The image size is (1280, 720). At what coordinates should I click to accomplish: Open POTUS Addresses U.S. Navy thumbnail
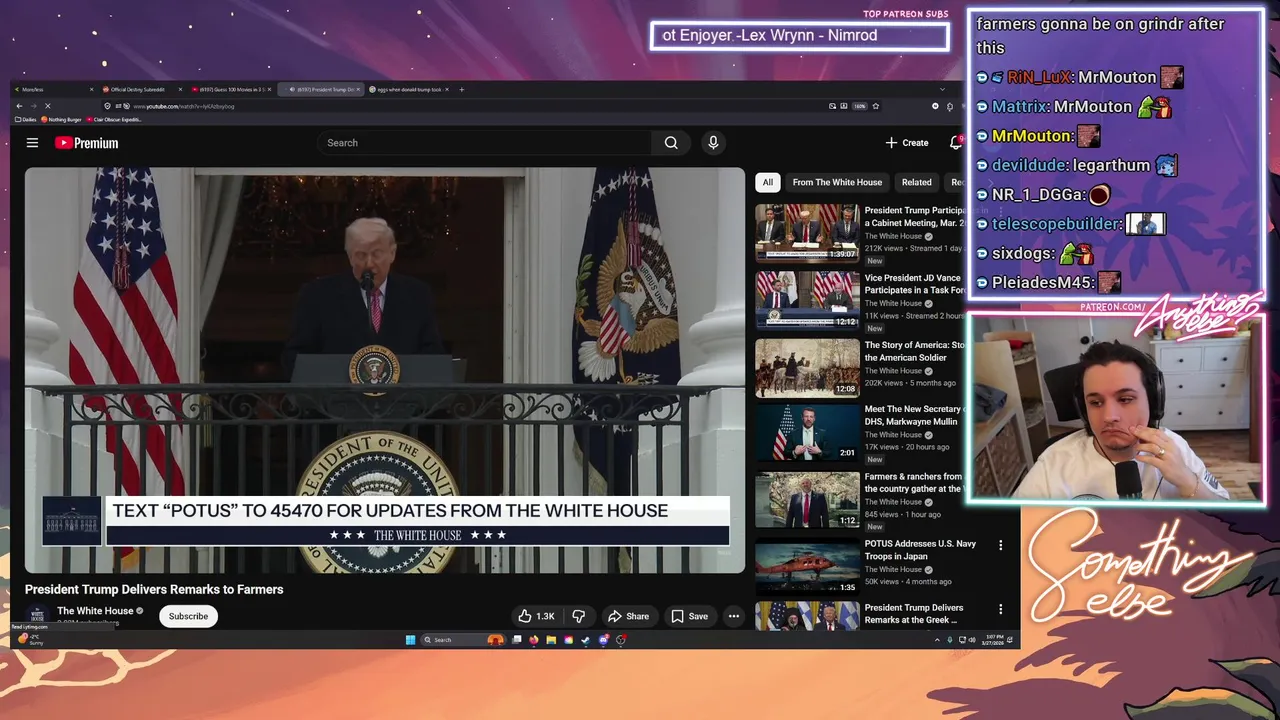(807, 566)
